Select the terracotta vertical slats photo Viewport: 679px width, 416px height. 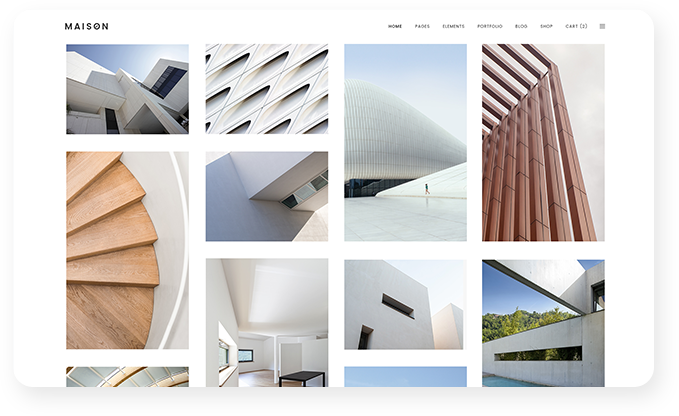pyautogui.click(x=543, y=142)
